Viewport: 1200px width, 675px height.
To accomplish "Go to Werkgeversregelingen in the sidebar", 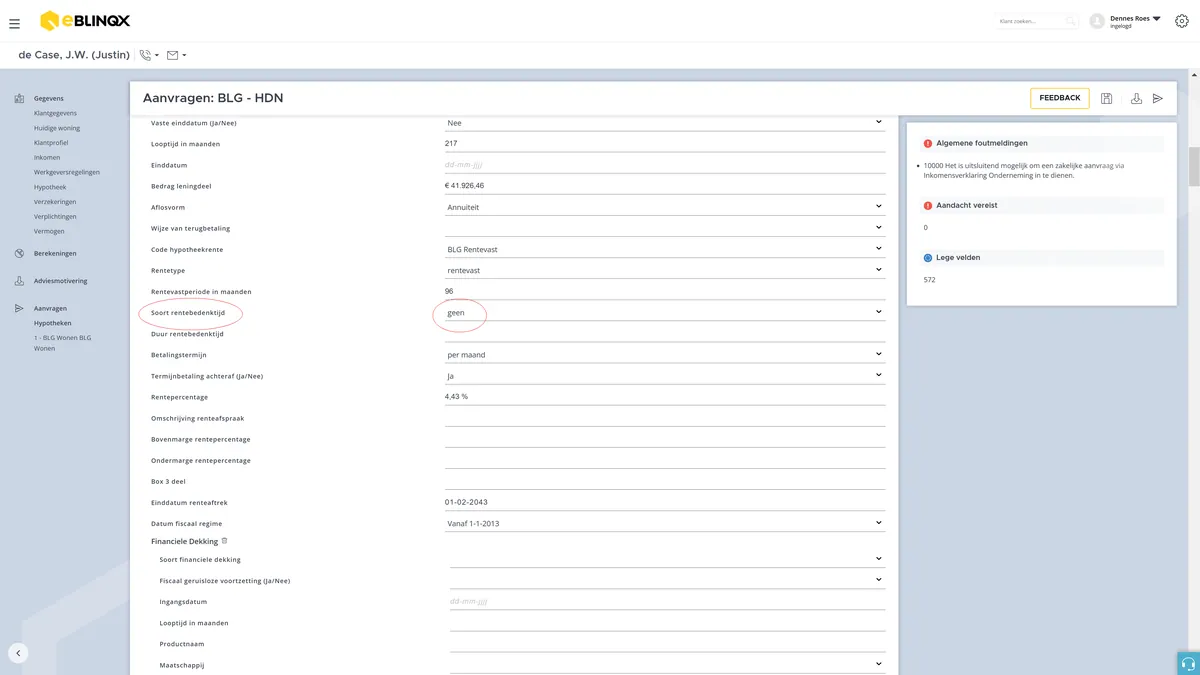I will click(67, 172).
